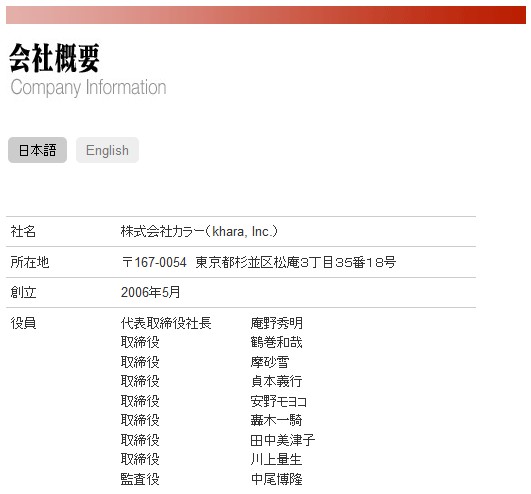Click the name 貞本義行
531x494 pixels.
[x=277, y=381]
